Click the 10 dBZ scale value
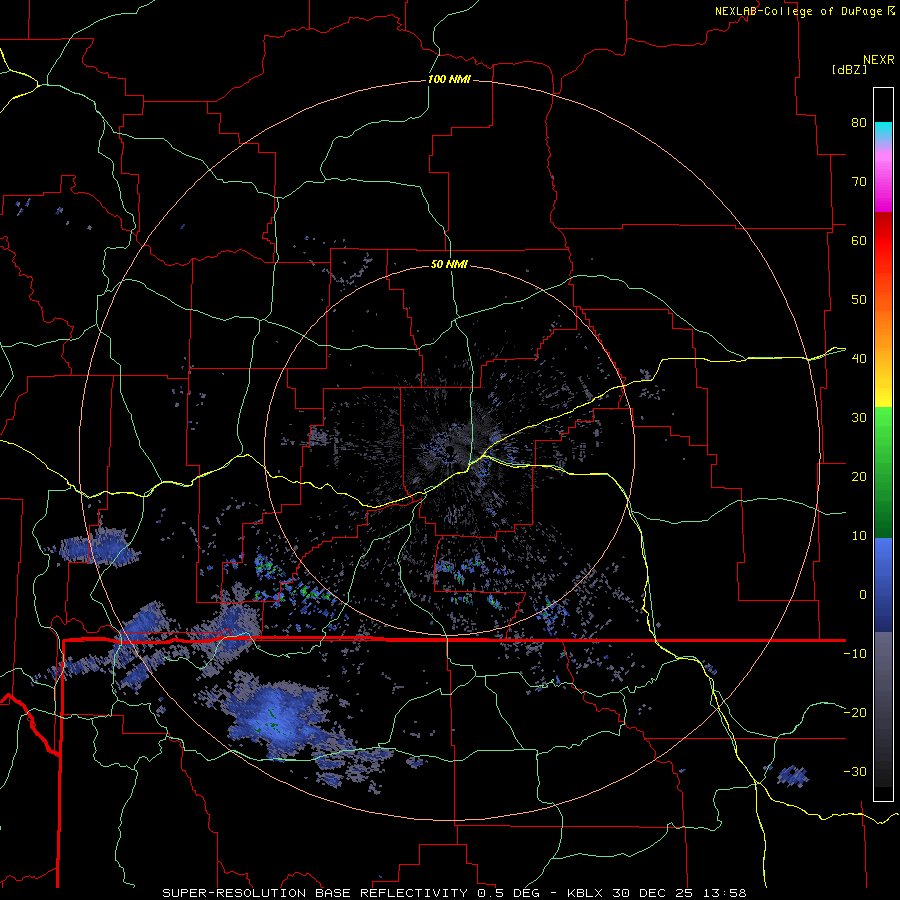Viewport: 900px width, 900px height. [x=859, y=536]
